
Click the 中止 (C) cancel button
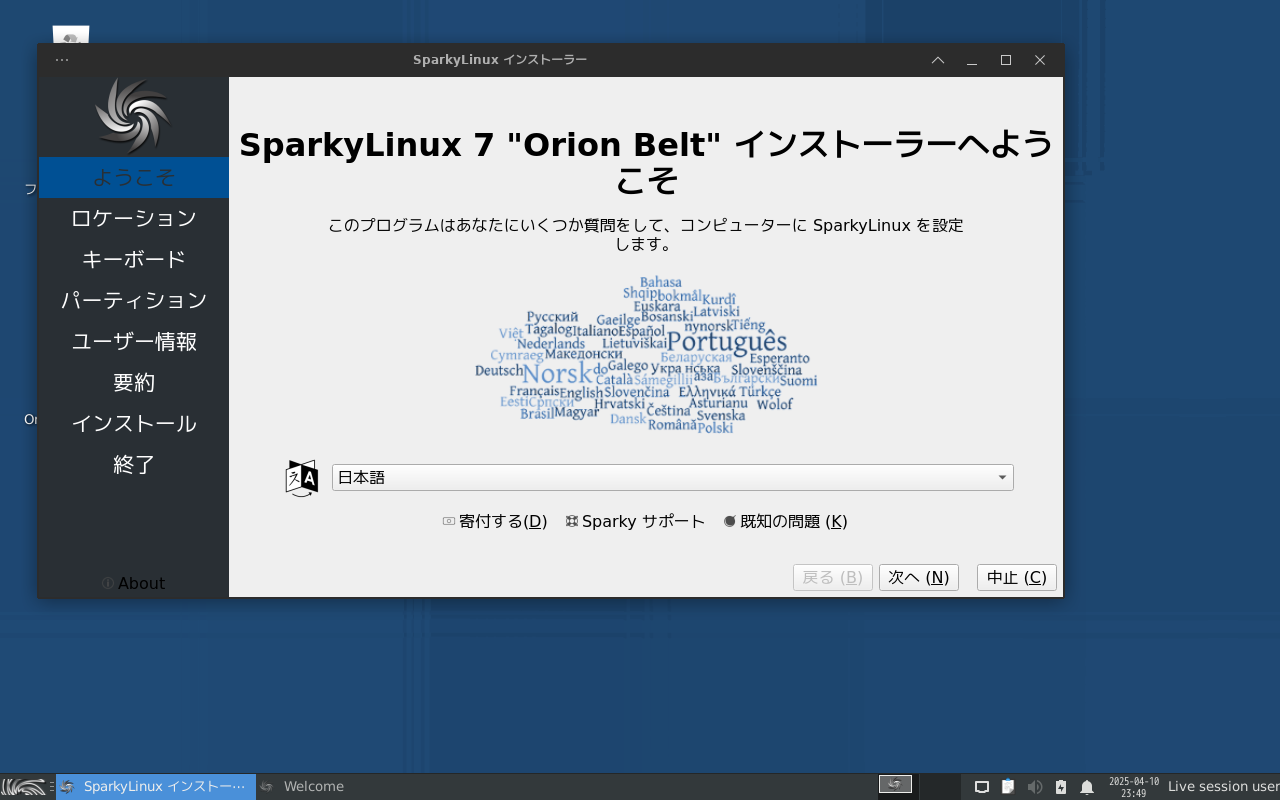pyautogui.click(x=1017, y=578)
